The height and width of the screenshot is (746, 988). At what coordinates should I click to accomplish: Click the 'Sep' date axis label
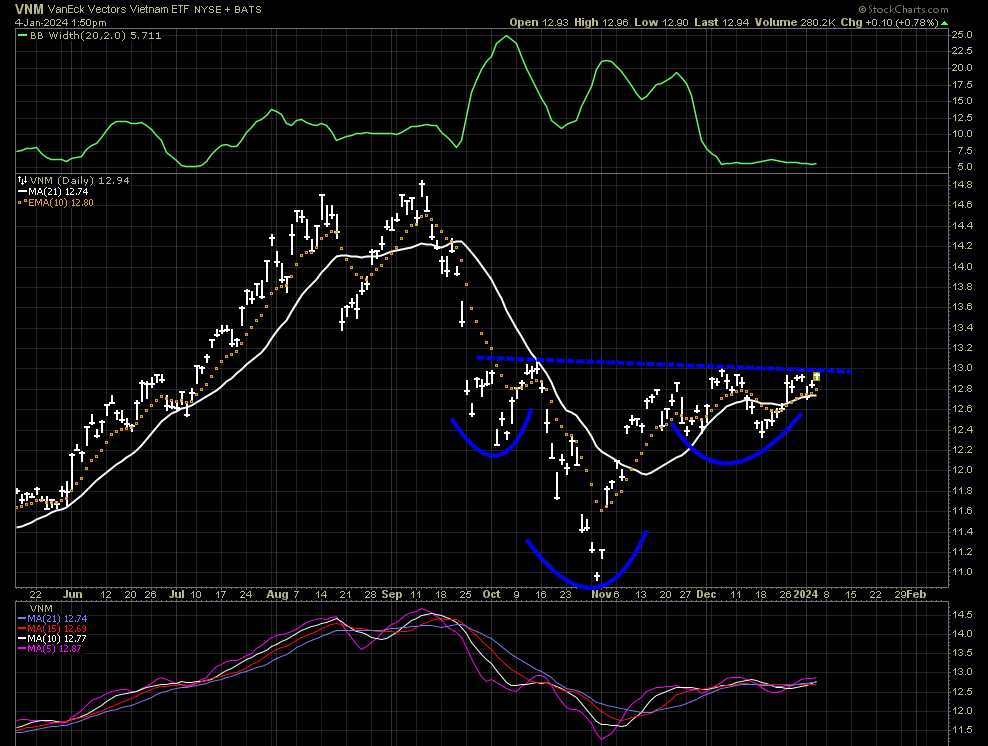tap(392, 594)
